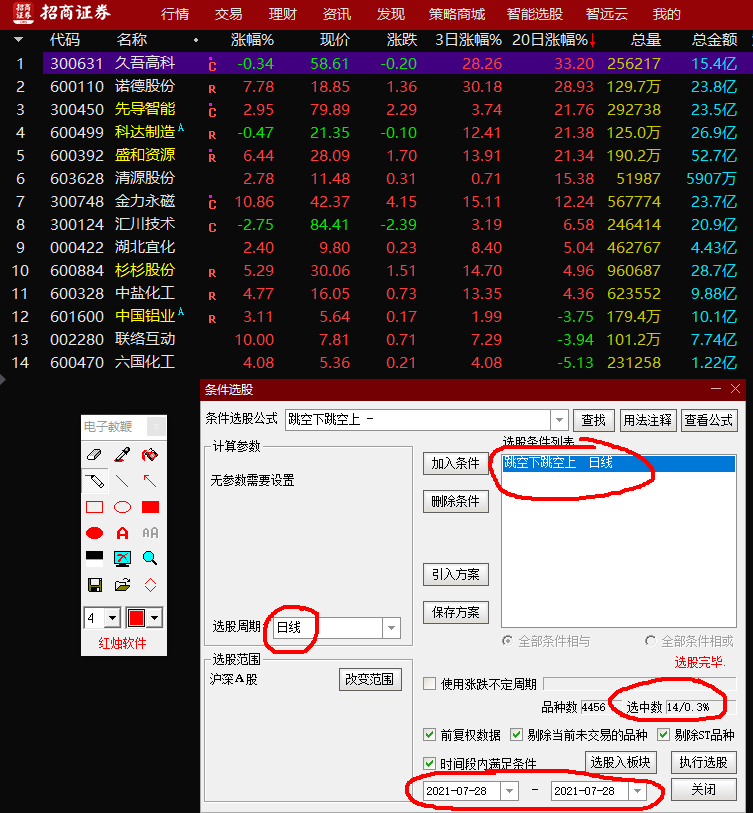Image resolution: width=753 pixels, height=813 pixels.
Task: Open the 选股周期 日线 dropdown
Action: point(392,628)
